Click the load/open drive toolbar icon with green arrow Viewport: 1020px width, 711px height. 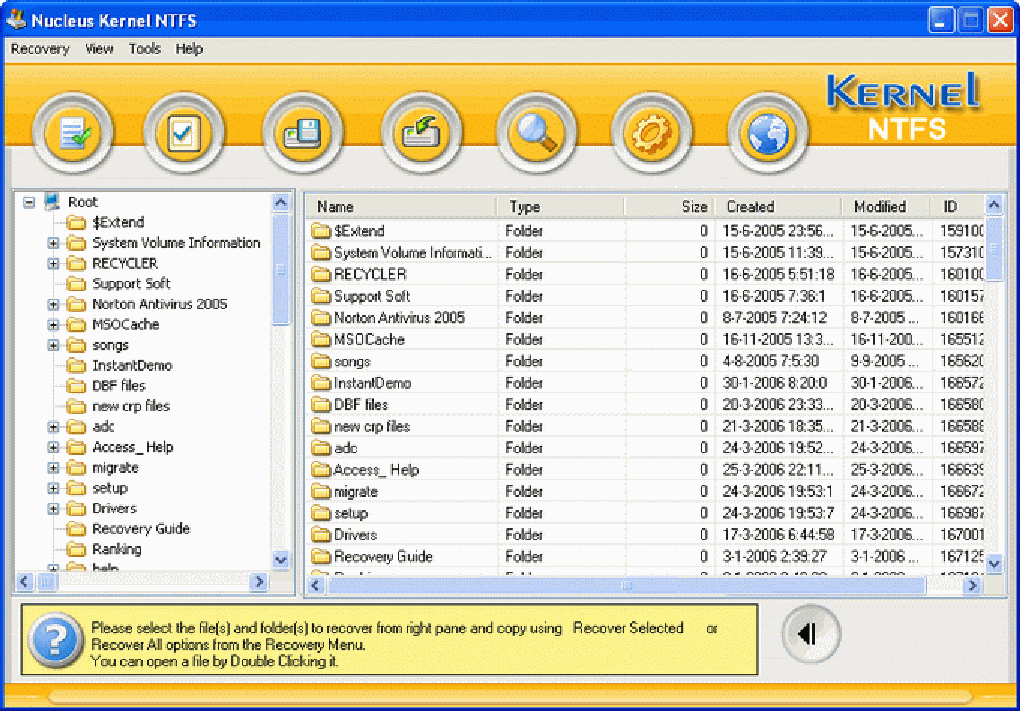click(x=422, y=134)
